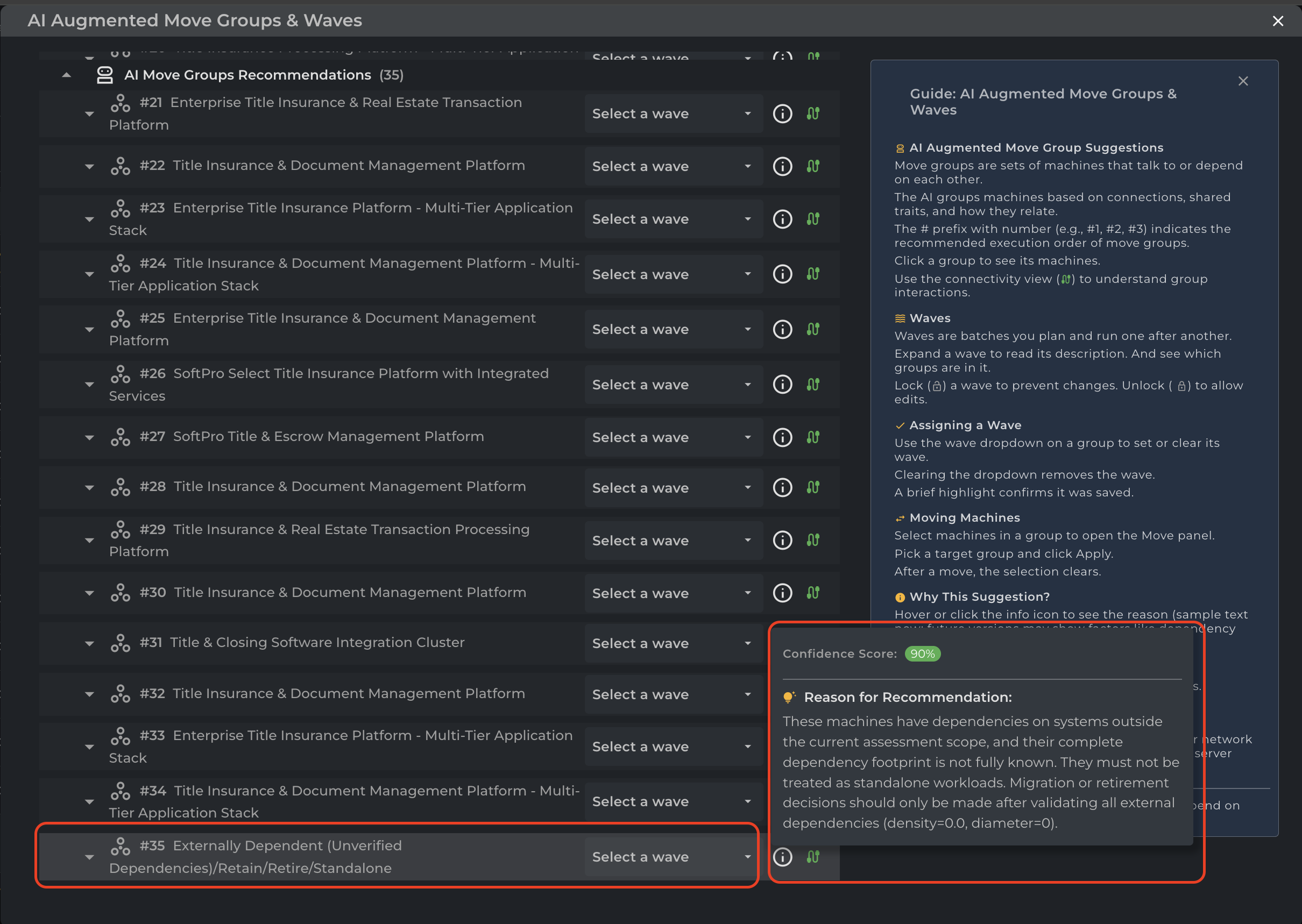The height and width of the screenshot is (924, 1302).
Task: Select #27 SoftPro Title & Escrow Management Platform
Action: coord(312,436)
